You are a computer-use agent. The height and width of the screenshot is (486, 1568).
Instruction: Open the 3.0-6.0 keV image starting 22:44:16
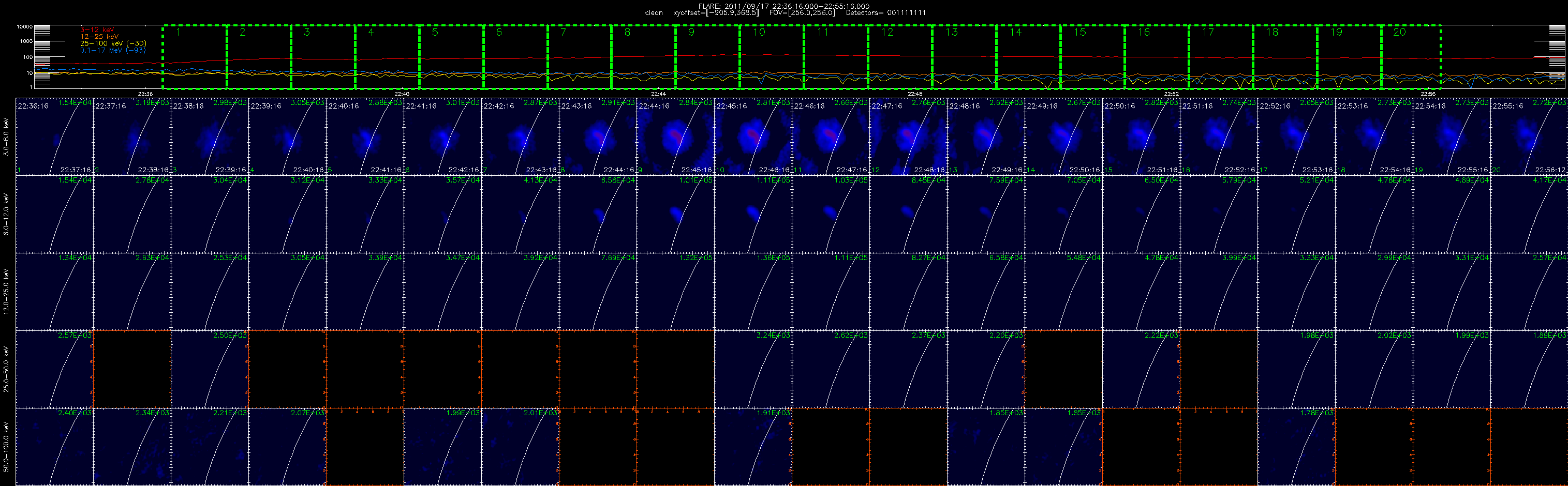click(675, 136)
